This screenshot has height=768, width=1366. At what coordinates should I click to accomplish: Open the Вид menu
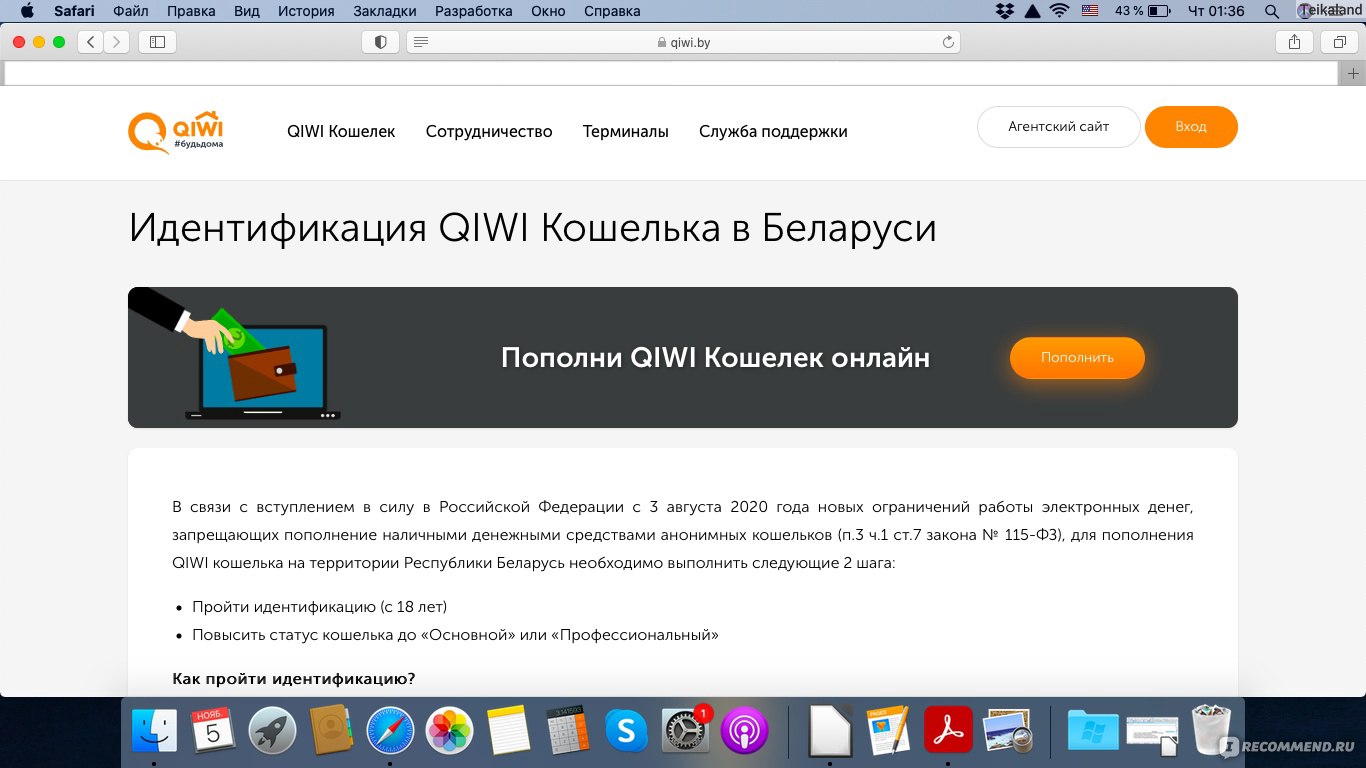246,11
